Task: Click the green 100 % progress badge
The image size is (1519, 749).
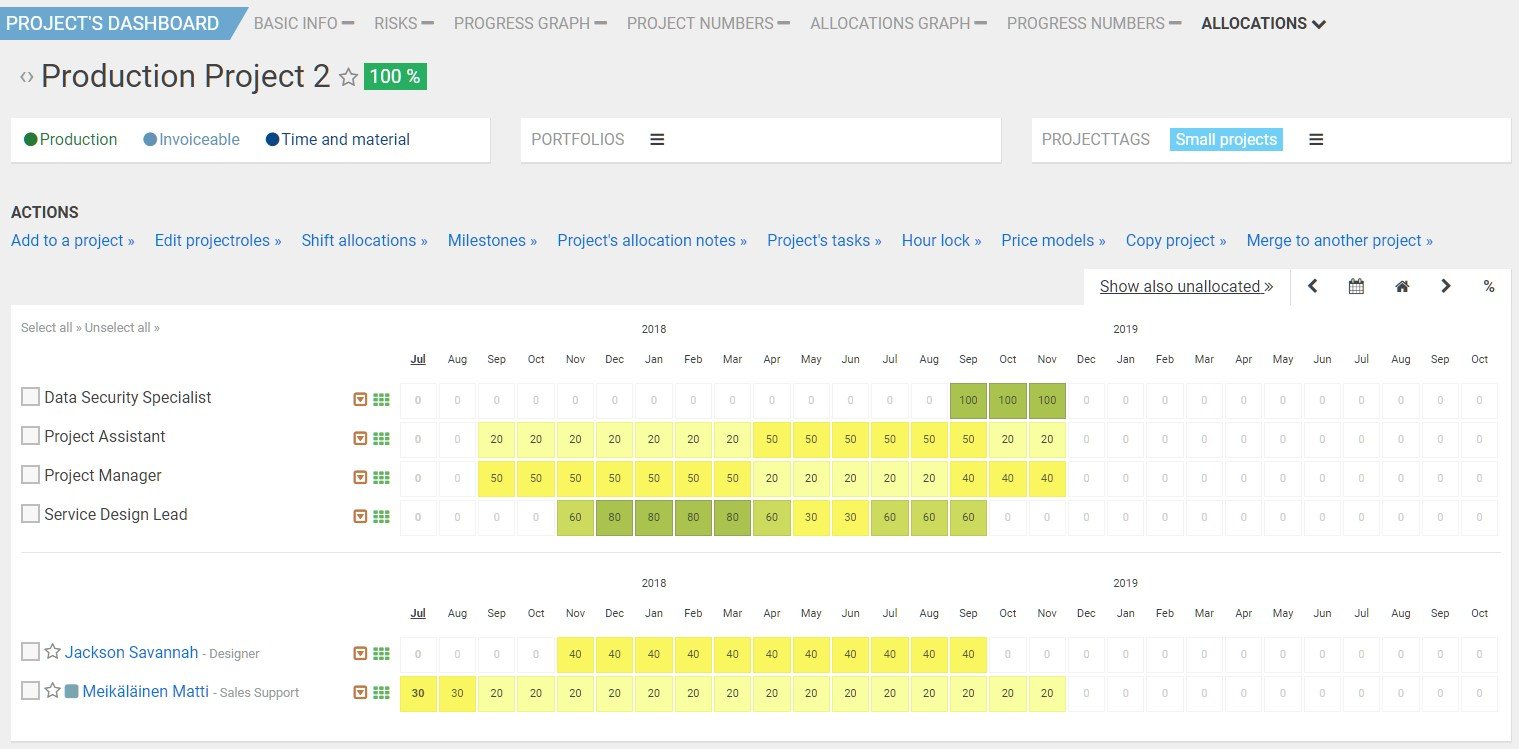Action: [396, 75]
